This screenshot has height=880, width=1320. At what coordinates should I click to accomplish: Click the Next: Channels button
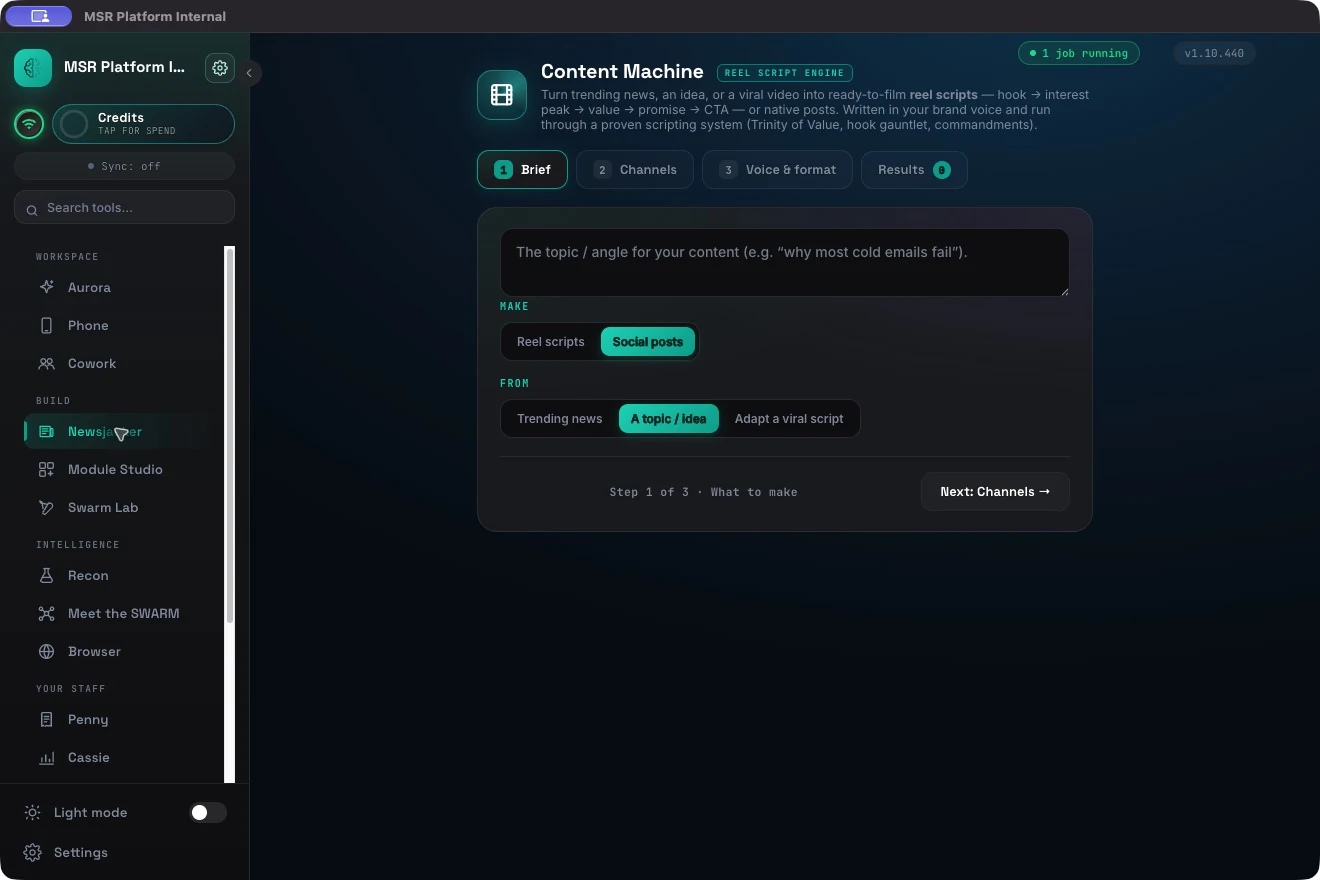pos(995,491)
